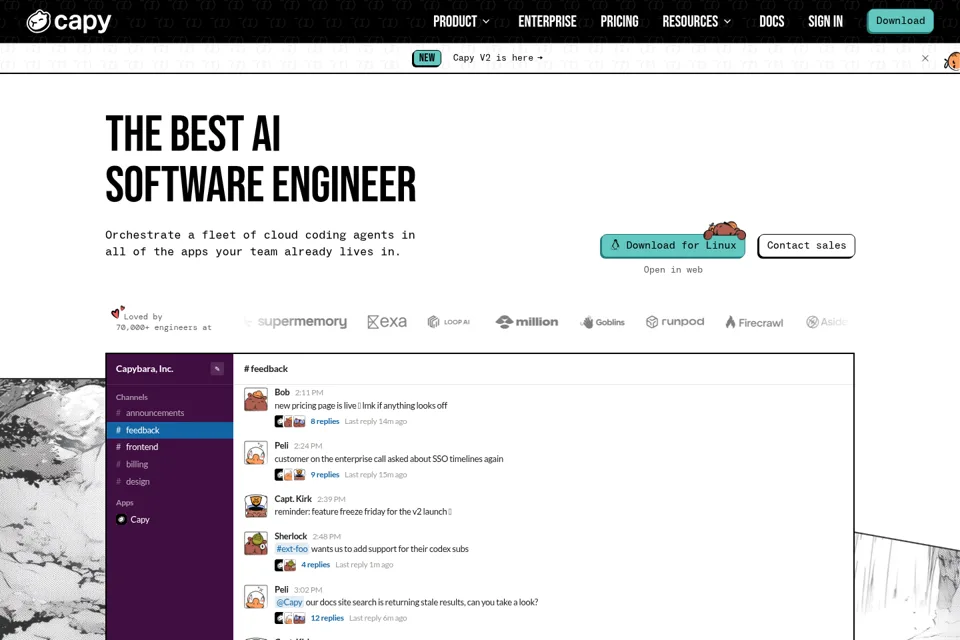Click Open in web link
The height and width of the screenshot is (640, 960).
[x=673, y=269]
